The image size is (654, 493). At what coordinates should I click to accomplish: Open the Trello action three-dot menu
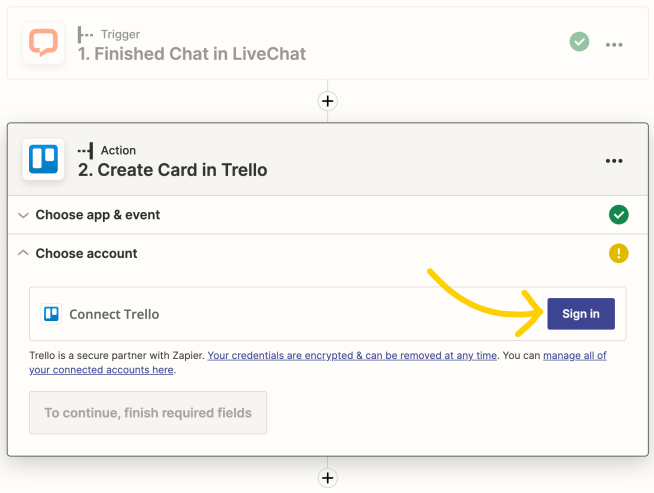click(614, 161)
